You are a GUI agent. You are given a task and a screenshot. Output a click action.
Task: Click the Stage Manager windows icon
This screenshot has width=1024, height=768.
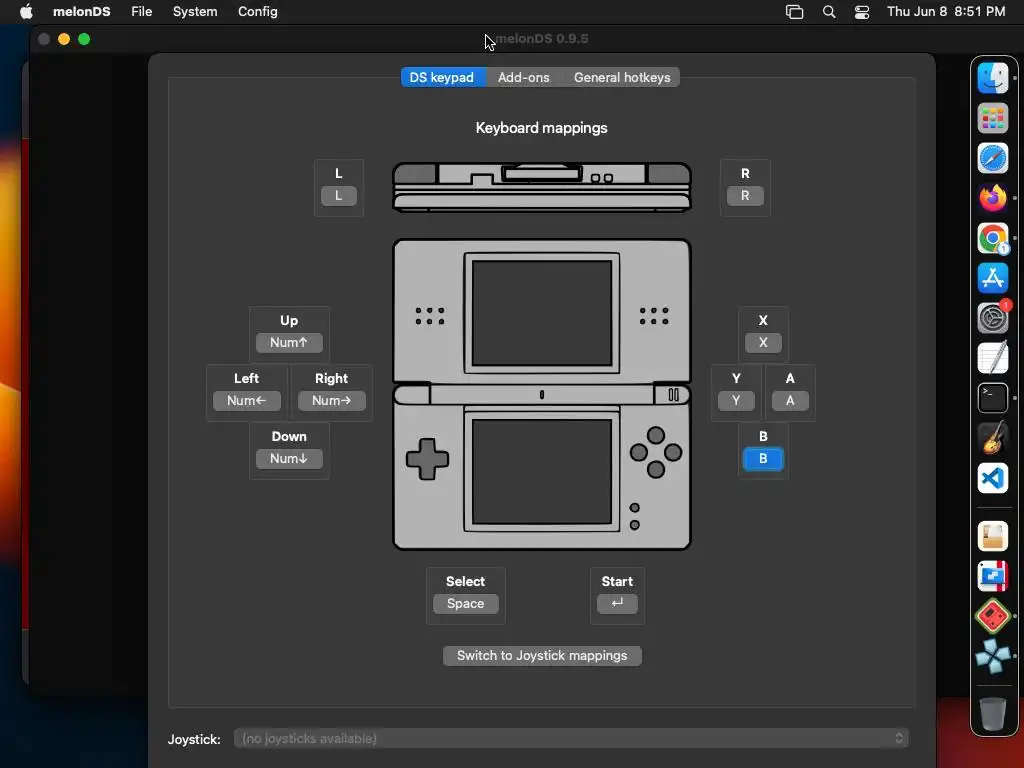[794, 12]
